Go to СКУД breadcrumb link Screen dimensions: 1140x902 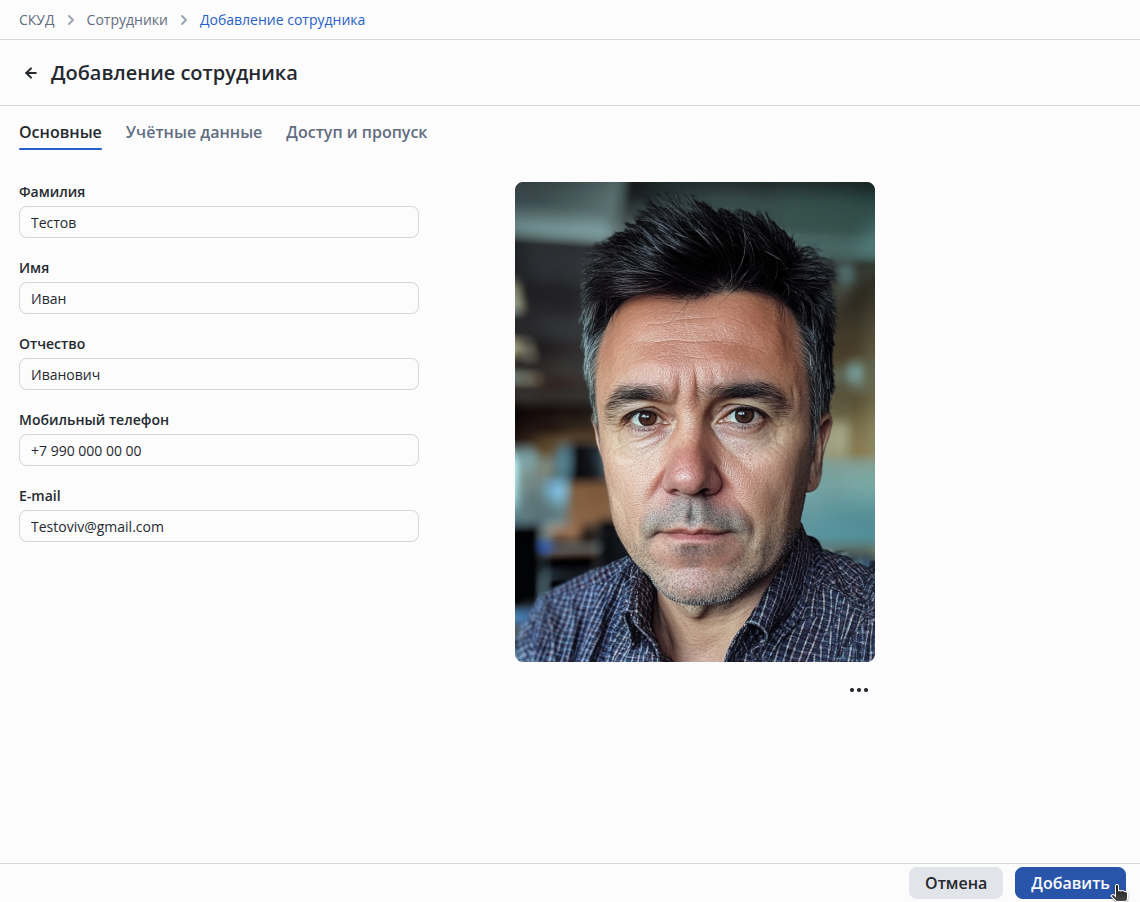click(x=37, y=20)
